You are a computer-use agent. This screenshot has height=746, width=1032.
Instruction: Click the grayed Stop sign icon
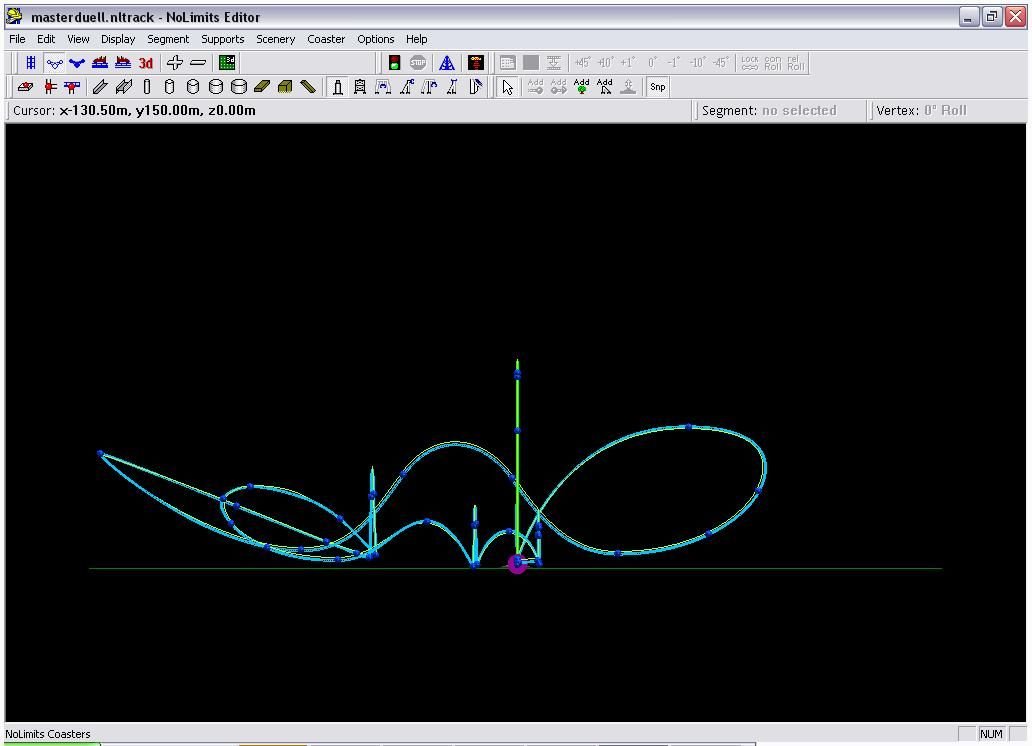point(418,63)
